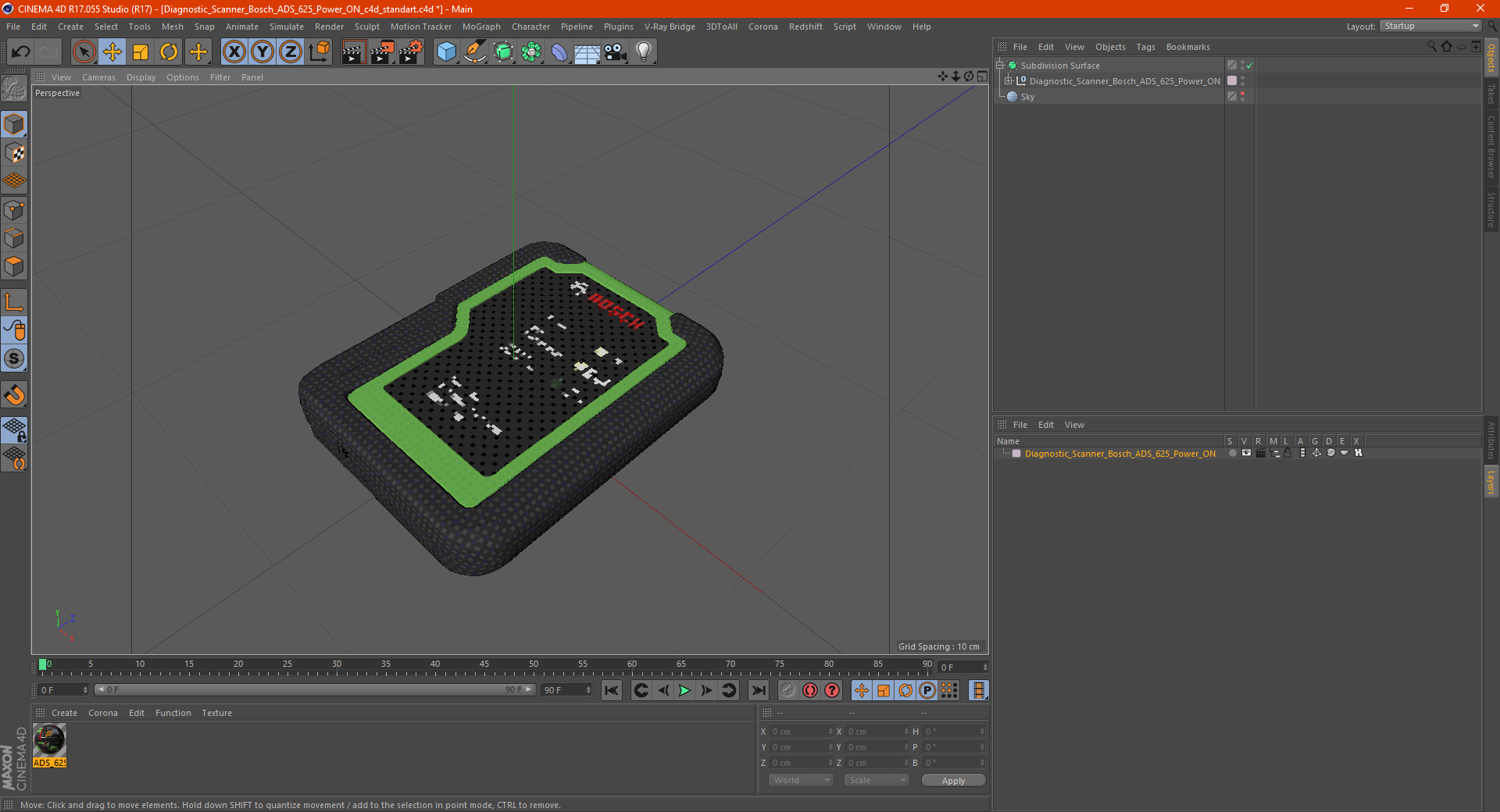Open the Simulate menu
Screen dimensions: 1500x812
(287, 27)
